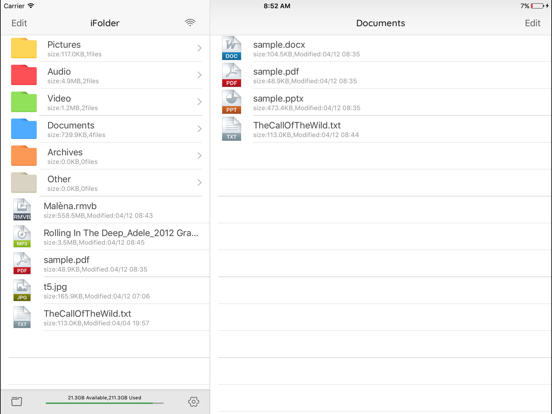Open the beige Other folder icon

coord(24,183)
